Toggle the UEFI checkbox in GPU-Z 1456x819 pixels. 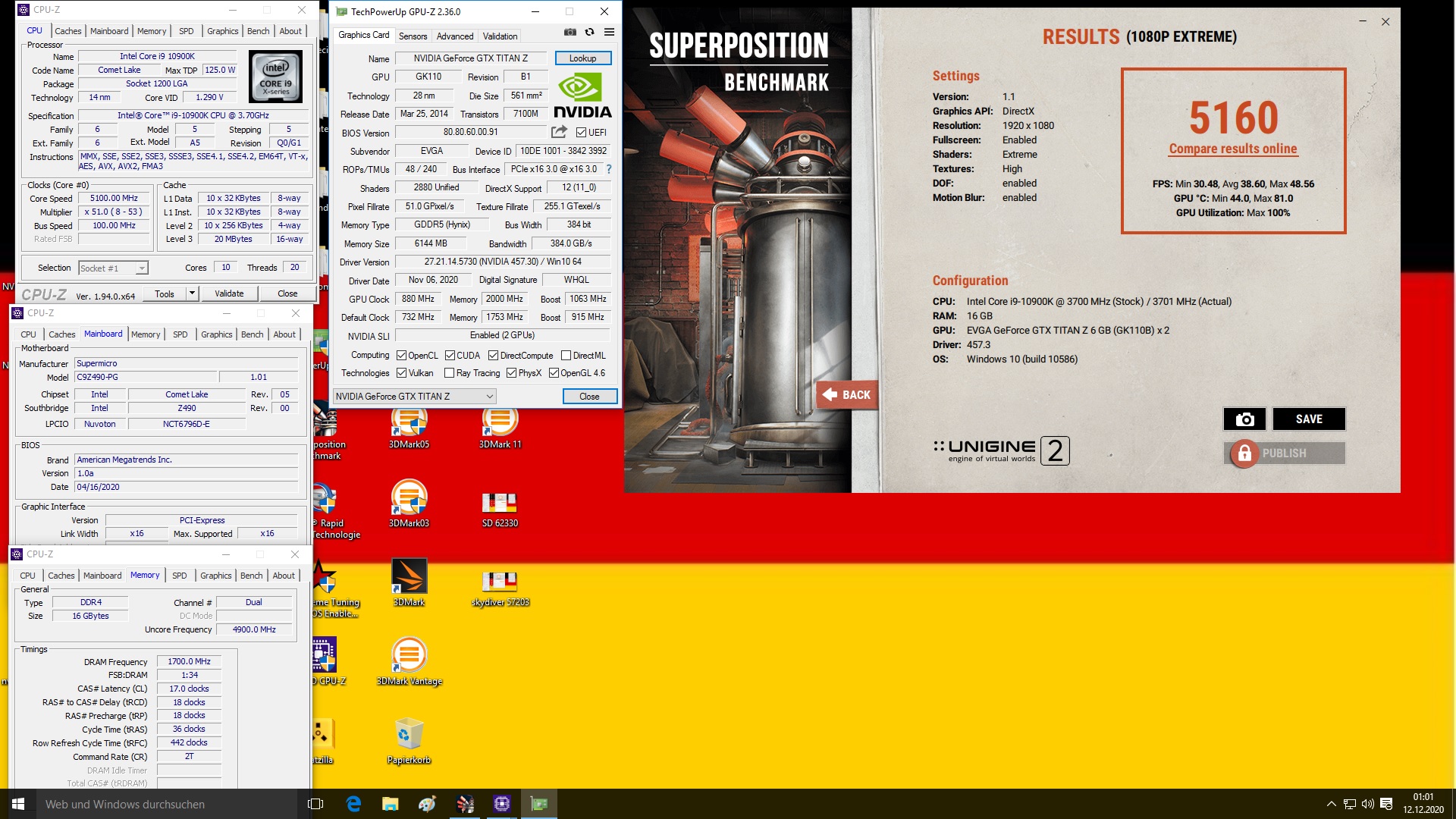[581, 133]
